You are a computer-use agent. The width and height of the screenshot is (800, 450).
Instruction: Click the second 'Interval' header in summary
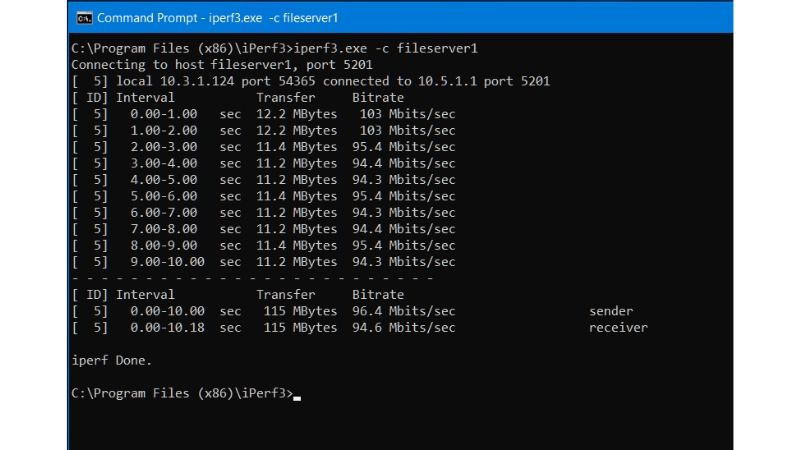[x=145, y=294]
